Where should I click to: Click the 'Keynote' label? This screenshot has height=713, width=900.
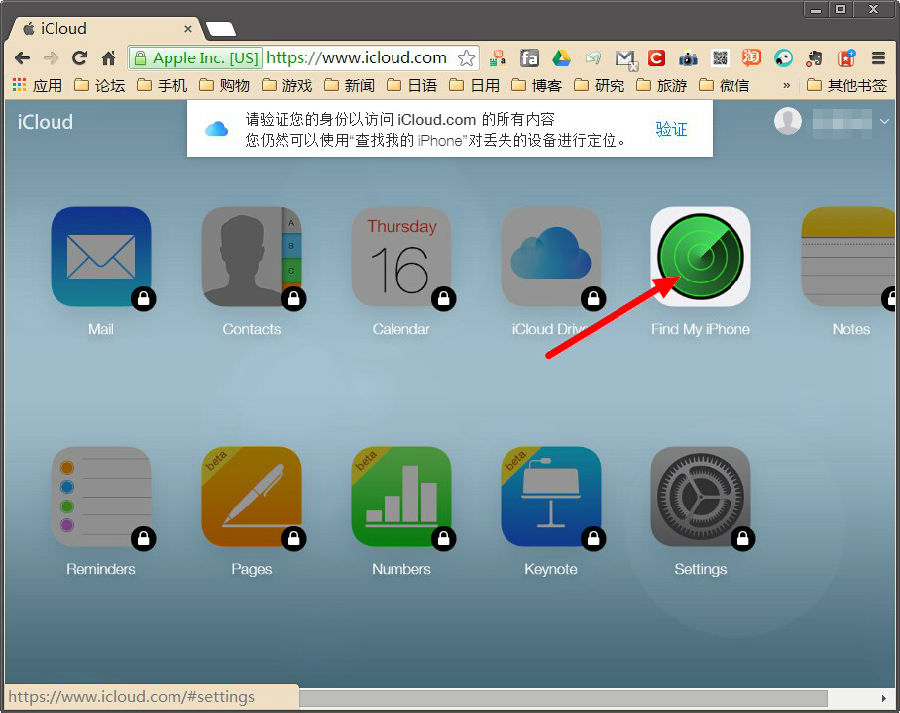(x=551, y=569)
